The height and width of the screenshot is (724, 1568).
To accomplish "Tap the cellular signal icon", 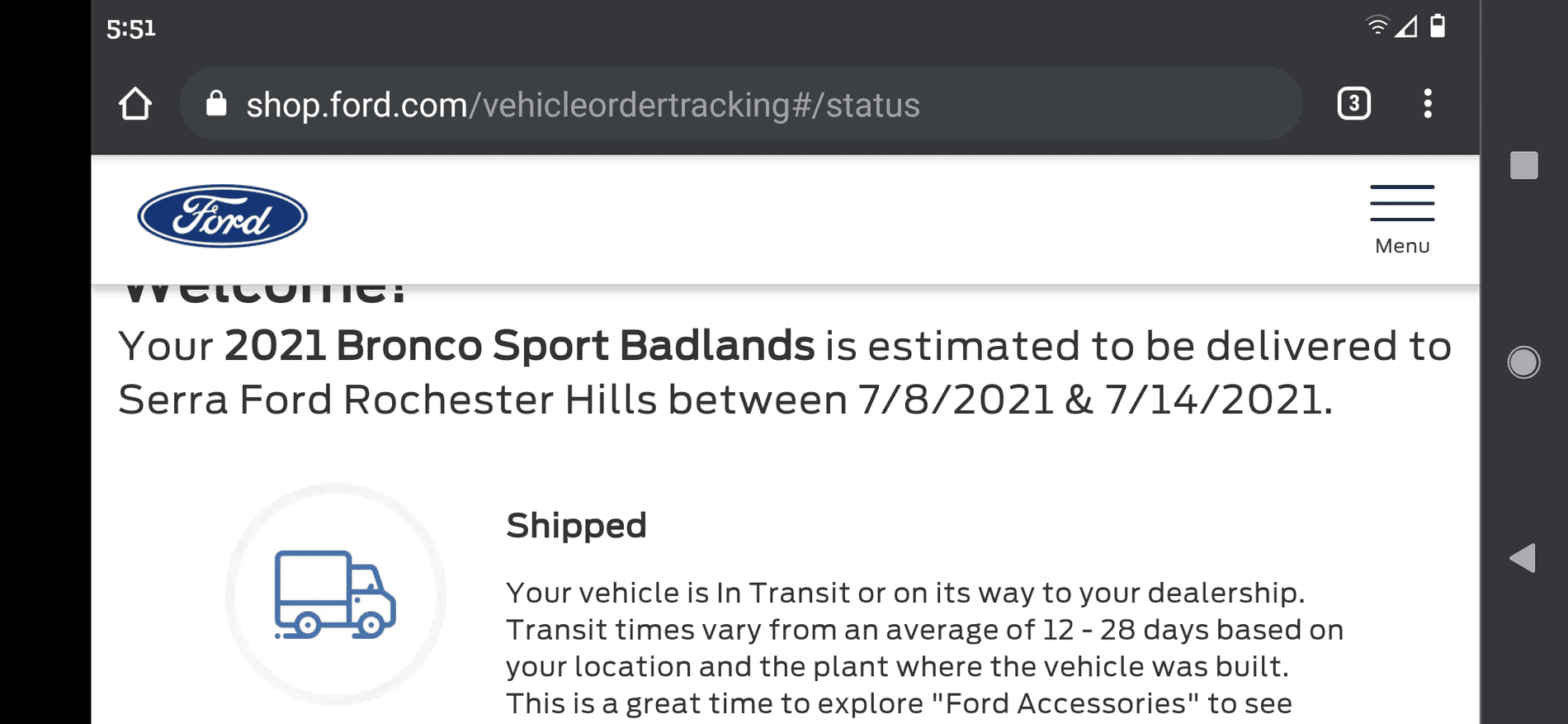I will pos(1406,26).
